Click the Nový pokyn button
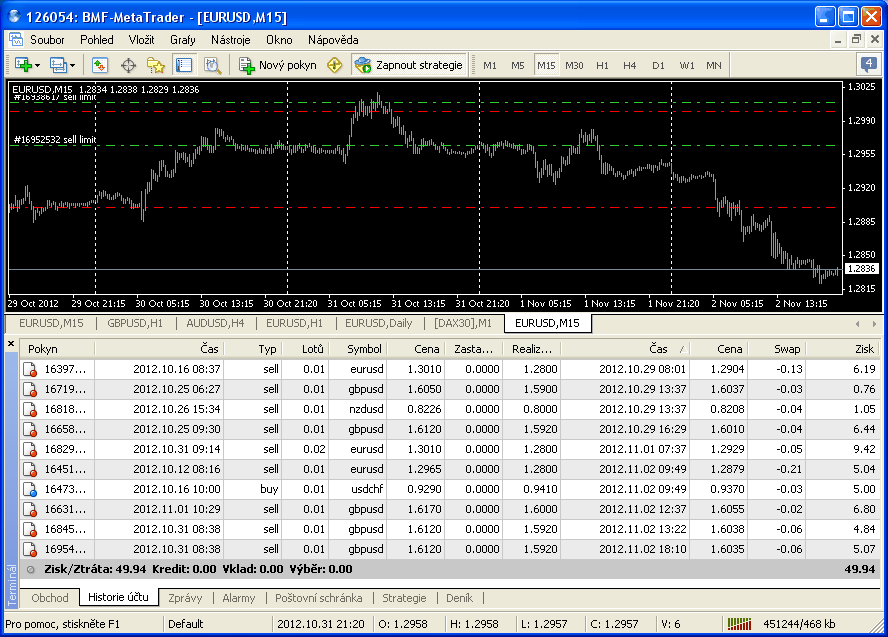 click(278, 65)
